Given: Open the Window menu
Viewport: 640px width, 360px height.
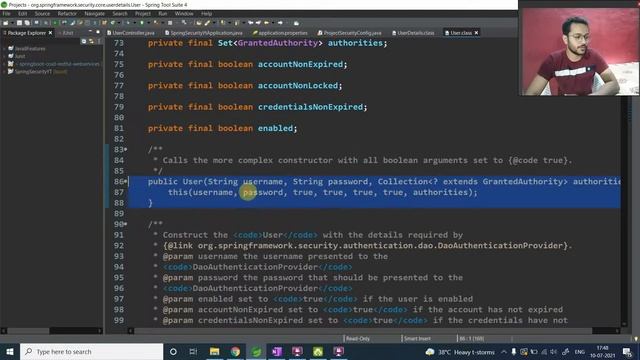Looking at the screenshot, I should [x=184, y=13].
